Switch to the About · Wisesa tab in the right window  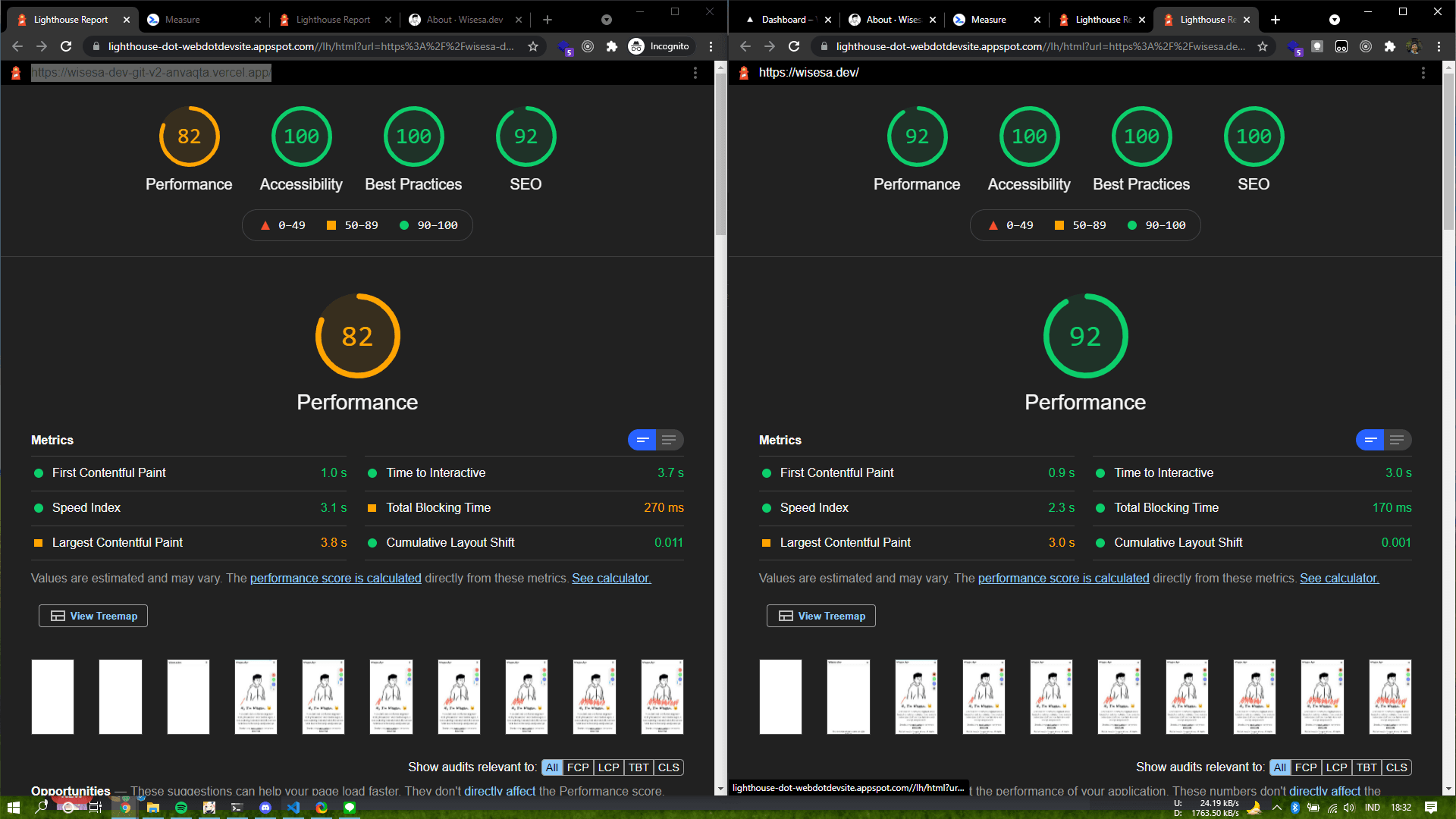pyautogui.click(x=892, y=20)
